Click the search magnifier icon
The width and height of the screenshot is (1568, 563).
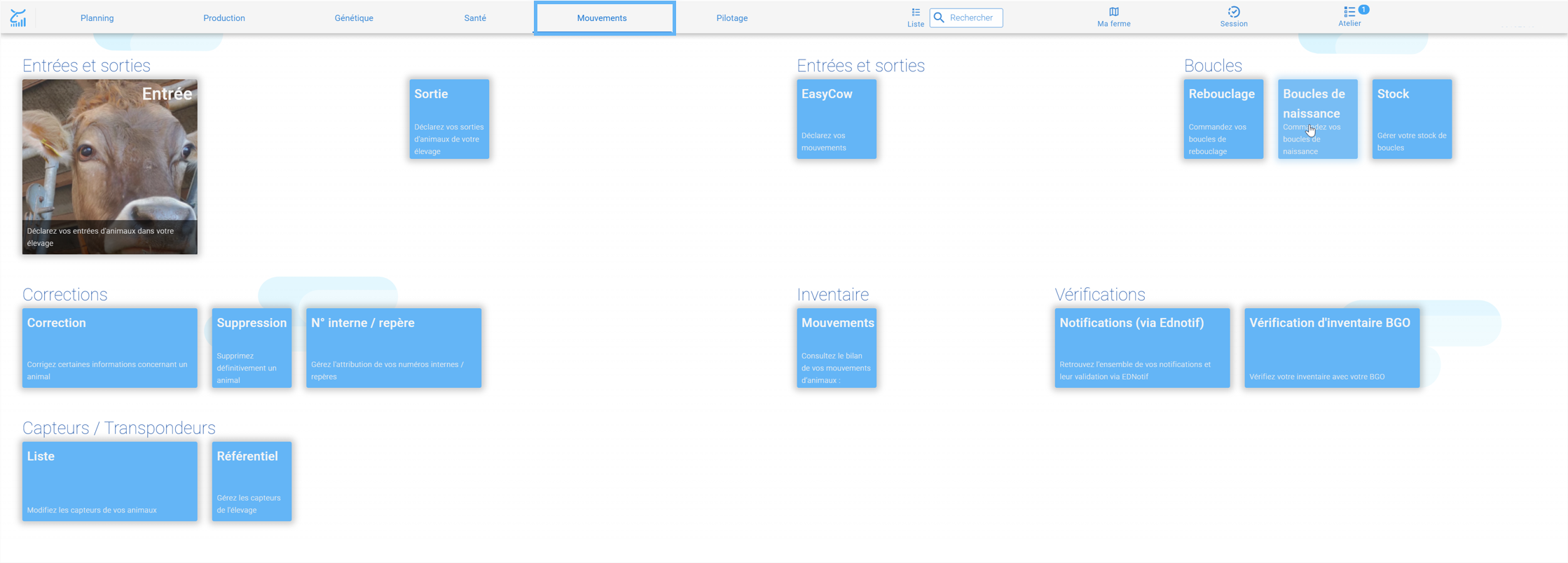coord(940,18)
